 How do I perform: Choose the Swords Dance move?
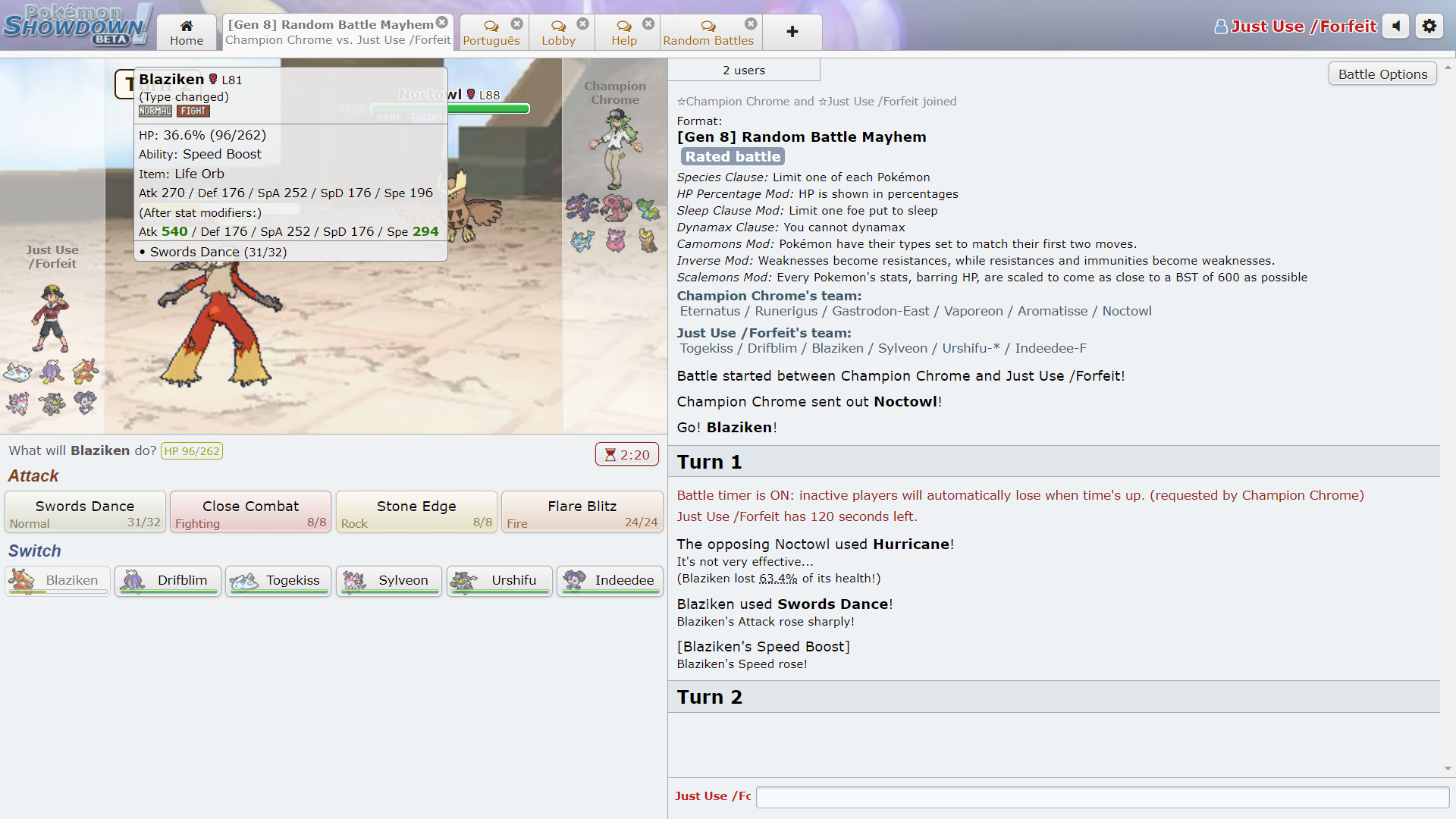point(85,512)
